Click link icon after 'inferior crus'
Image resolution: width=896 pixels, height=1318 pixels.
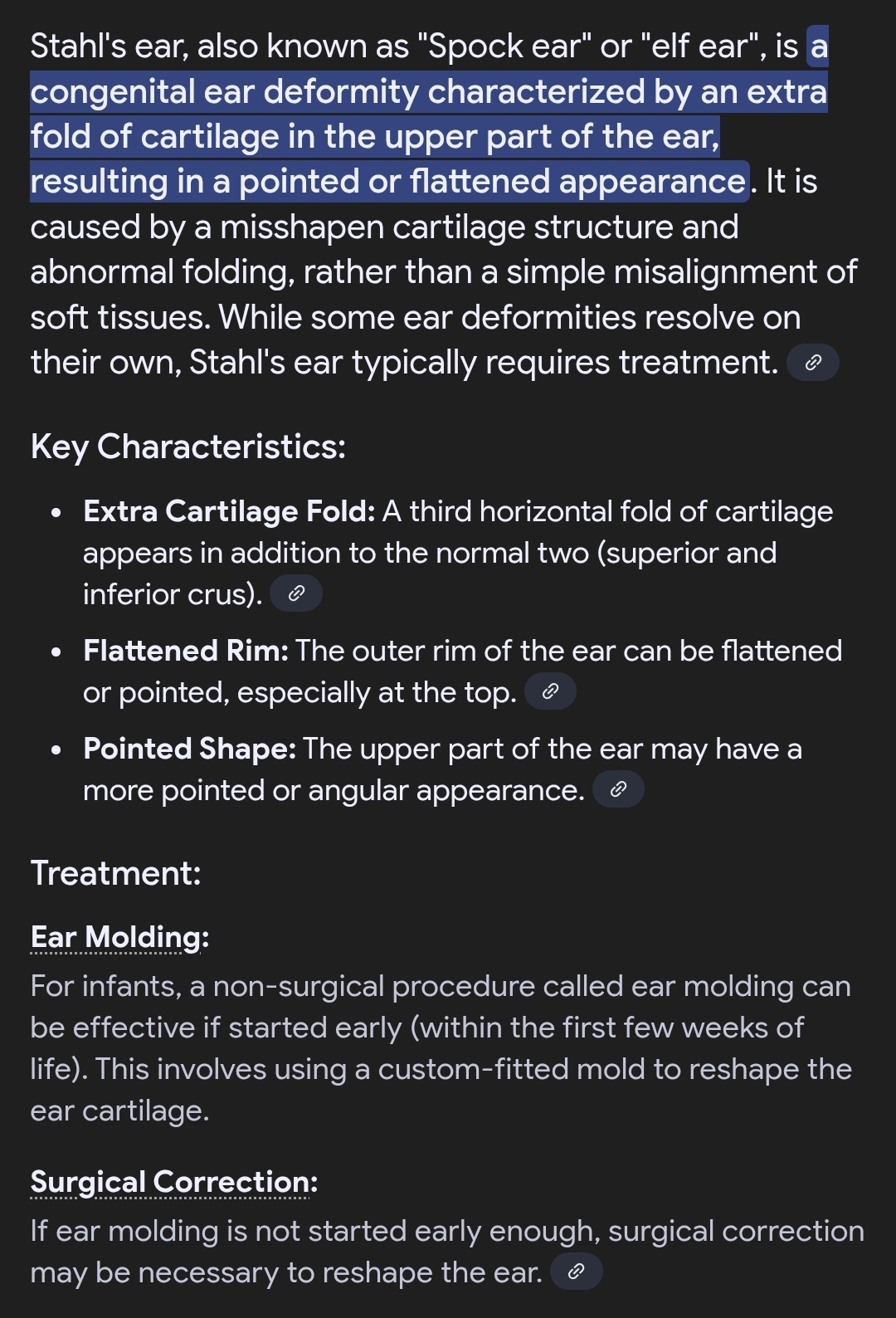coord(296,593)
